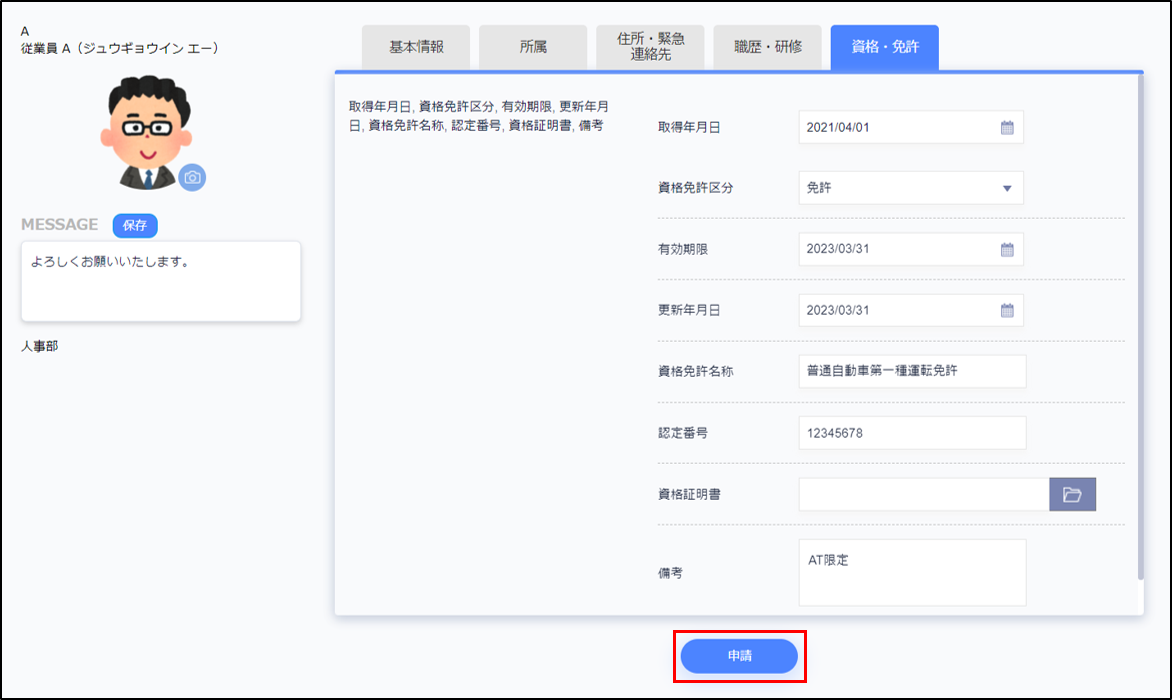This screenshot has width=1172, height=700.
Task: Expand the 資格免許区分 dropdown
Action: tap(1006, 188)
